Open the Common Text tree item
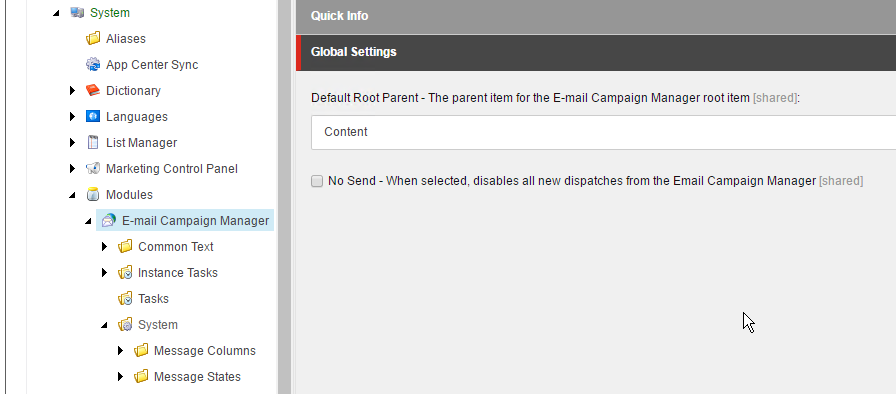Viewport: 896px width, 394px height. point(175,247)
